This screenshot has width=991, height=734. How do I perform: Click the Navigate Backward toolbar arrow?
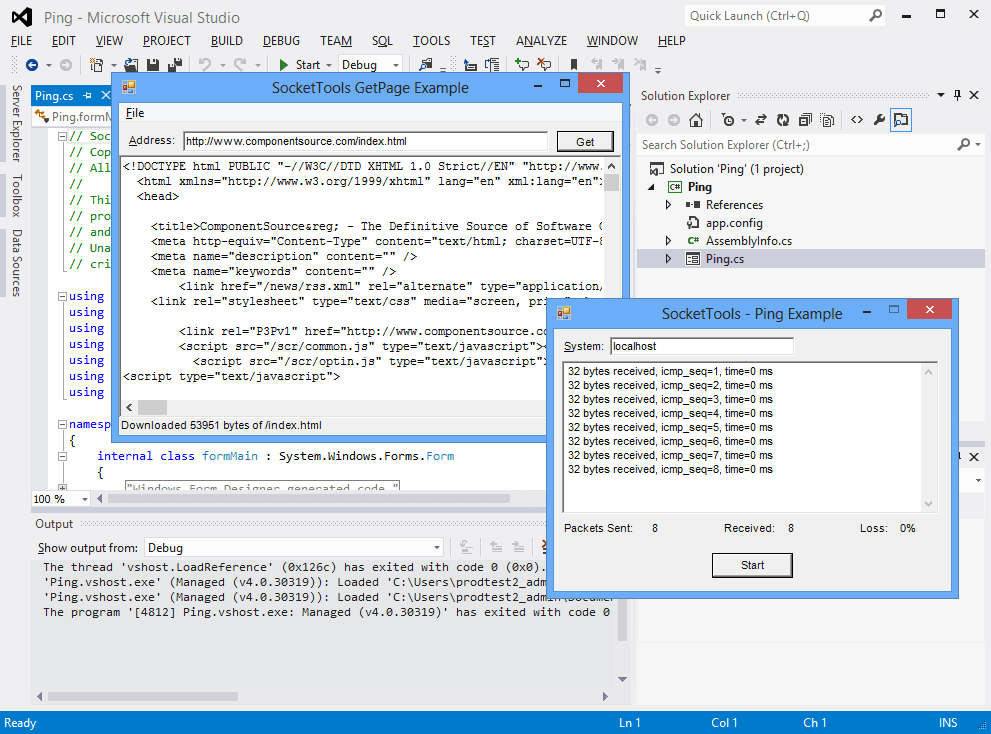tap(32, 64)
